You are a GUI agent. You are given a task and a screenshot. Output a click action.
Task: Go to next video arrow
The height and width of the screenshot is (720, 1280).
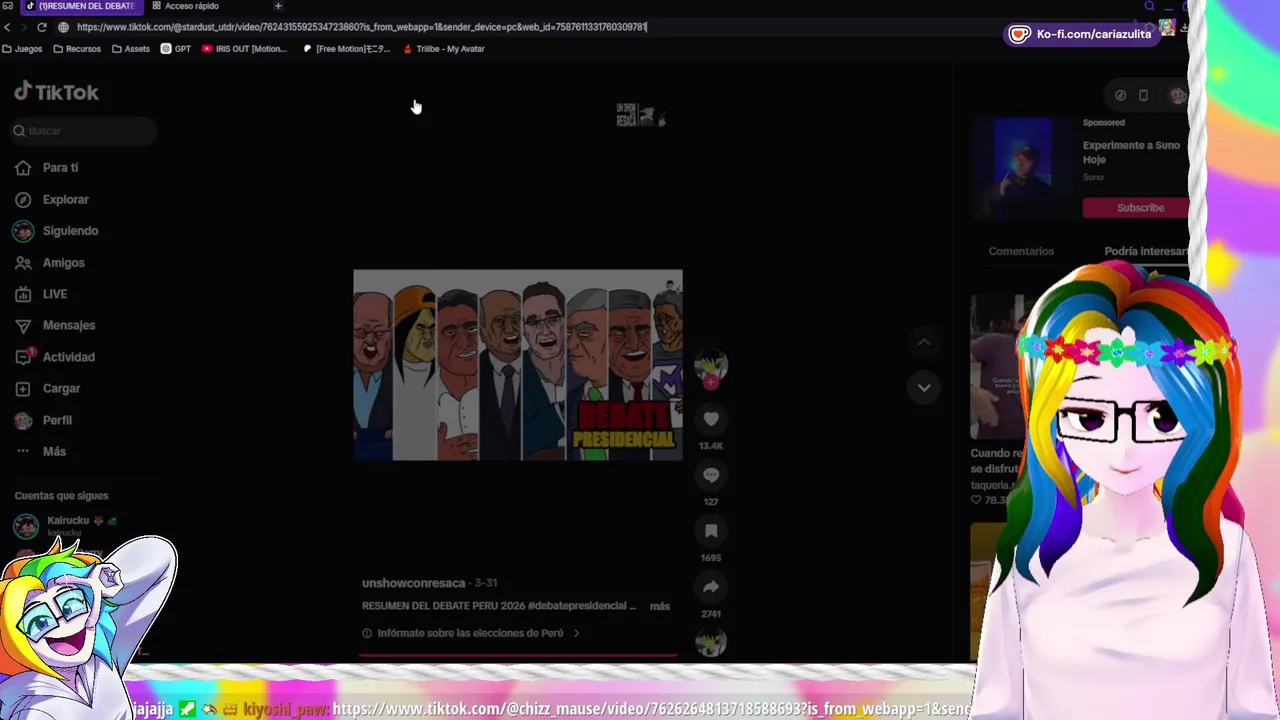924,387
